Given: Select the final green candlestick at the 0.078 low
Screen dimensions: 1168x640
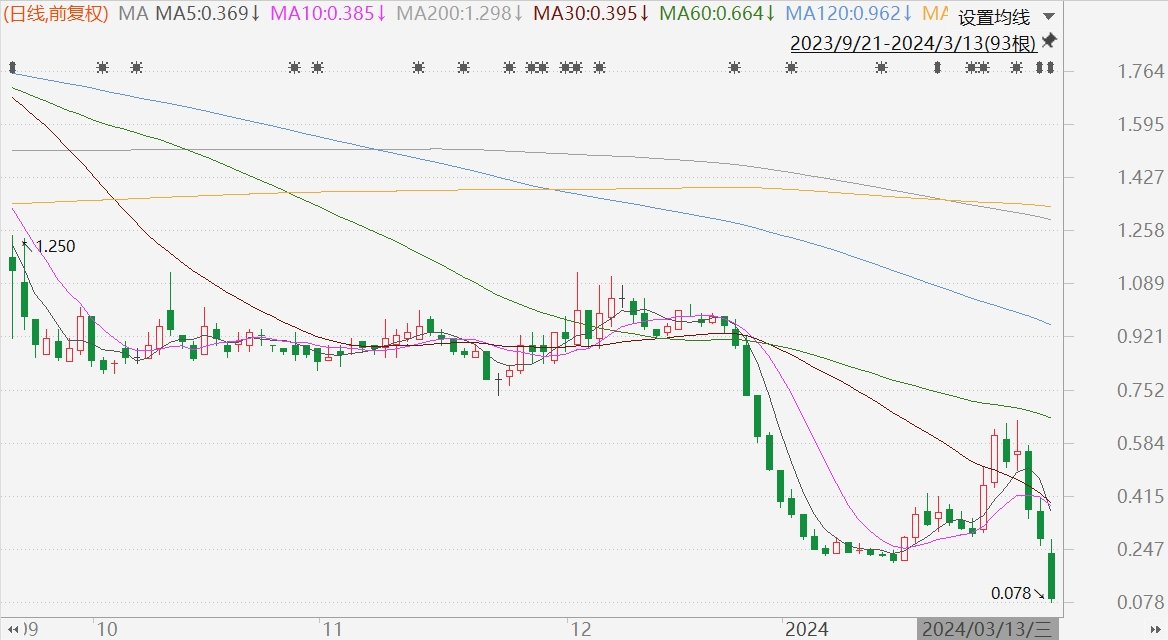Looking at the screenshot, I should (1052, 574).
